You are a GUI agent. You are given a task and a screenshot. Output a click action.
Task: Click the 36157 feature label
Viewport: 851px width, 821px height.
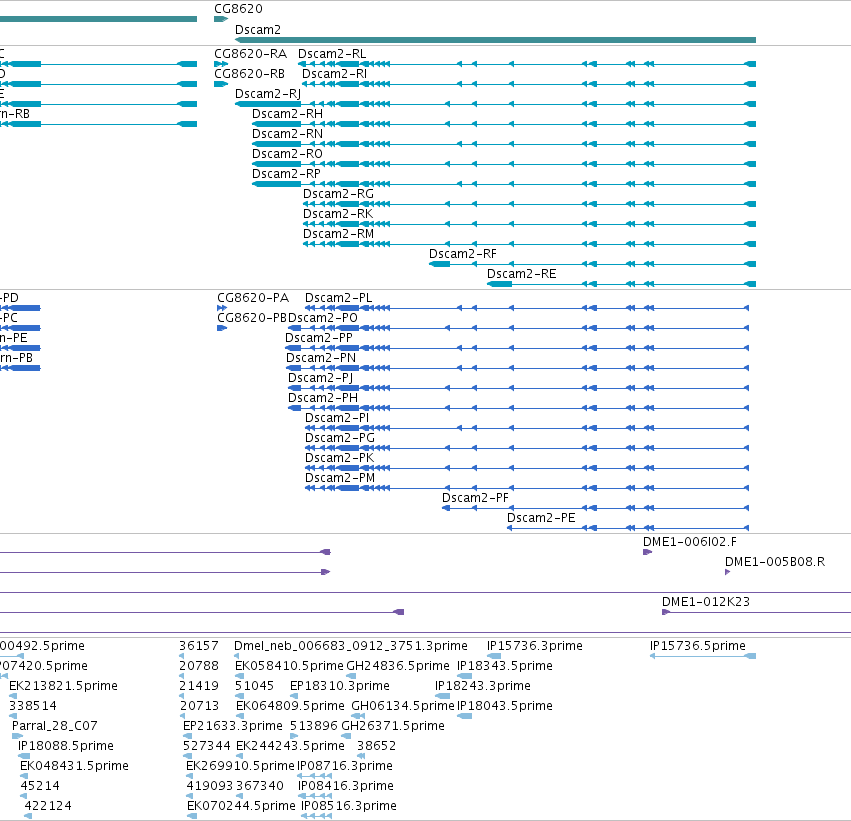pyautogui.click(x=199, y=646)
